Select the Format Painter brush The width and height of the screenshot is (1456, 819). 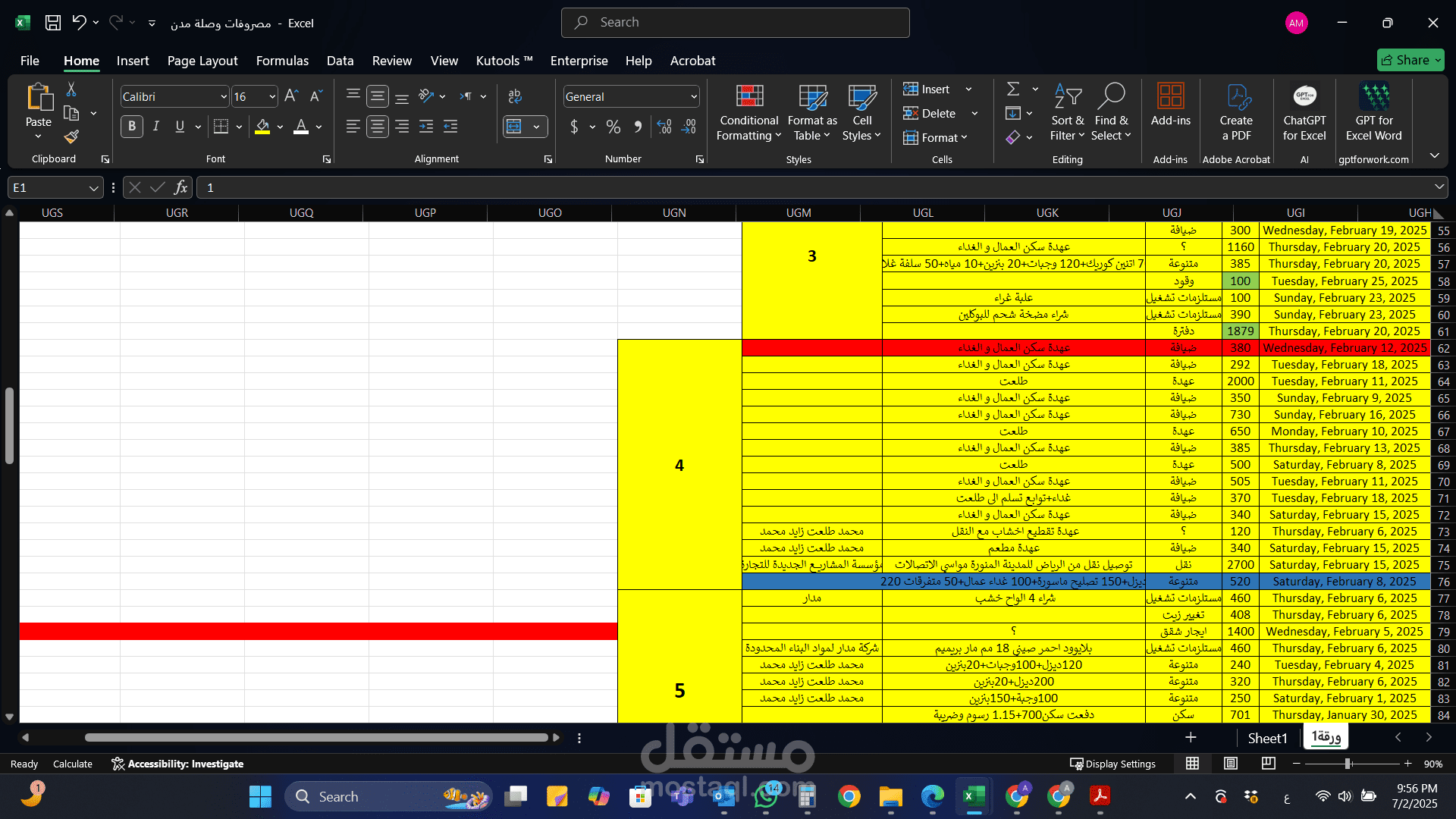pos(71,136)
